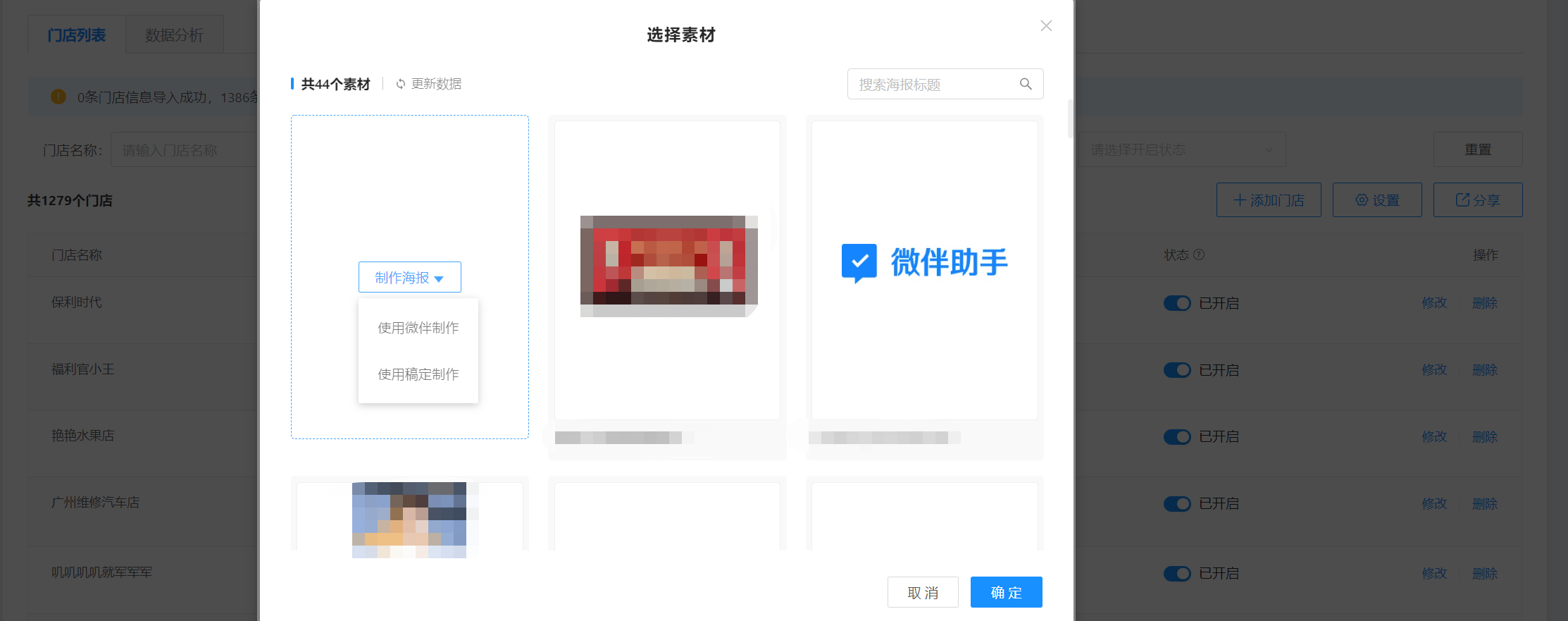This screenshot has height=621, width=1568.
Task: Toggle 保利时代 status switch
Action: click(1177, 303)
